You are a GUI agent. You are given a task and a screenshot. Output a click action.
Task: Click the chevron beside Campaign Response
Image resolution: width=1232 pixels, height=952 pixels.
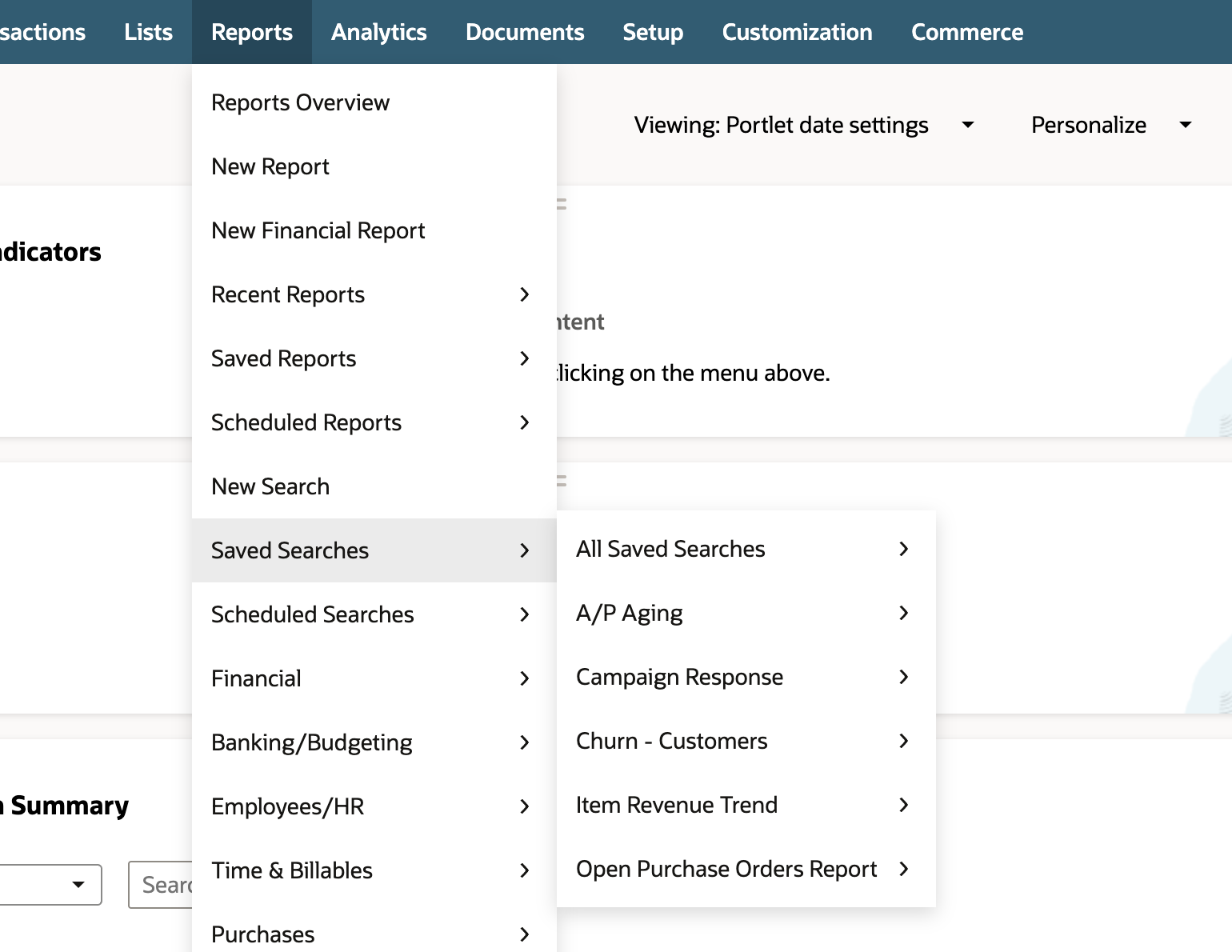coord(904,677)
